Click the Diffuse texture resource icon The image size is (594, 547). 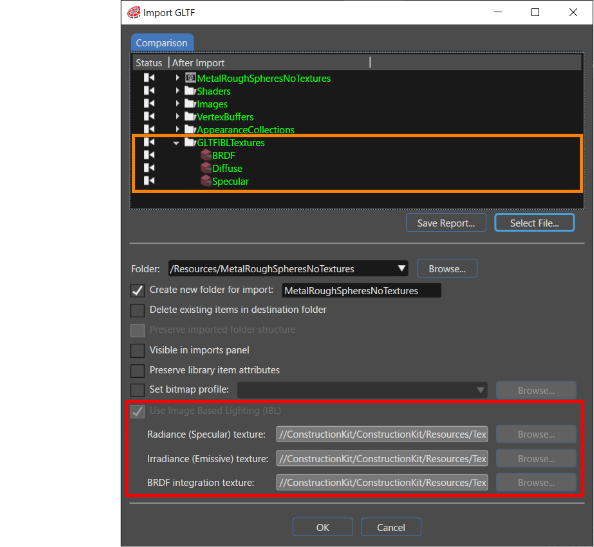tap(206, 168)
